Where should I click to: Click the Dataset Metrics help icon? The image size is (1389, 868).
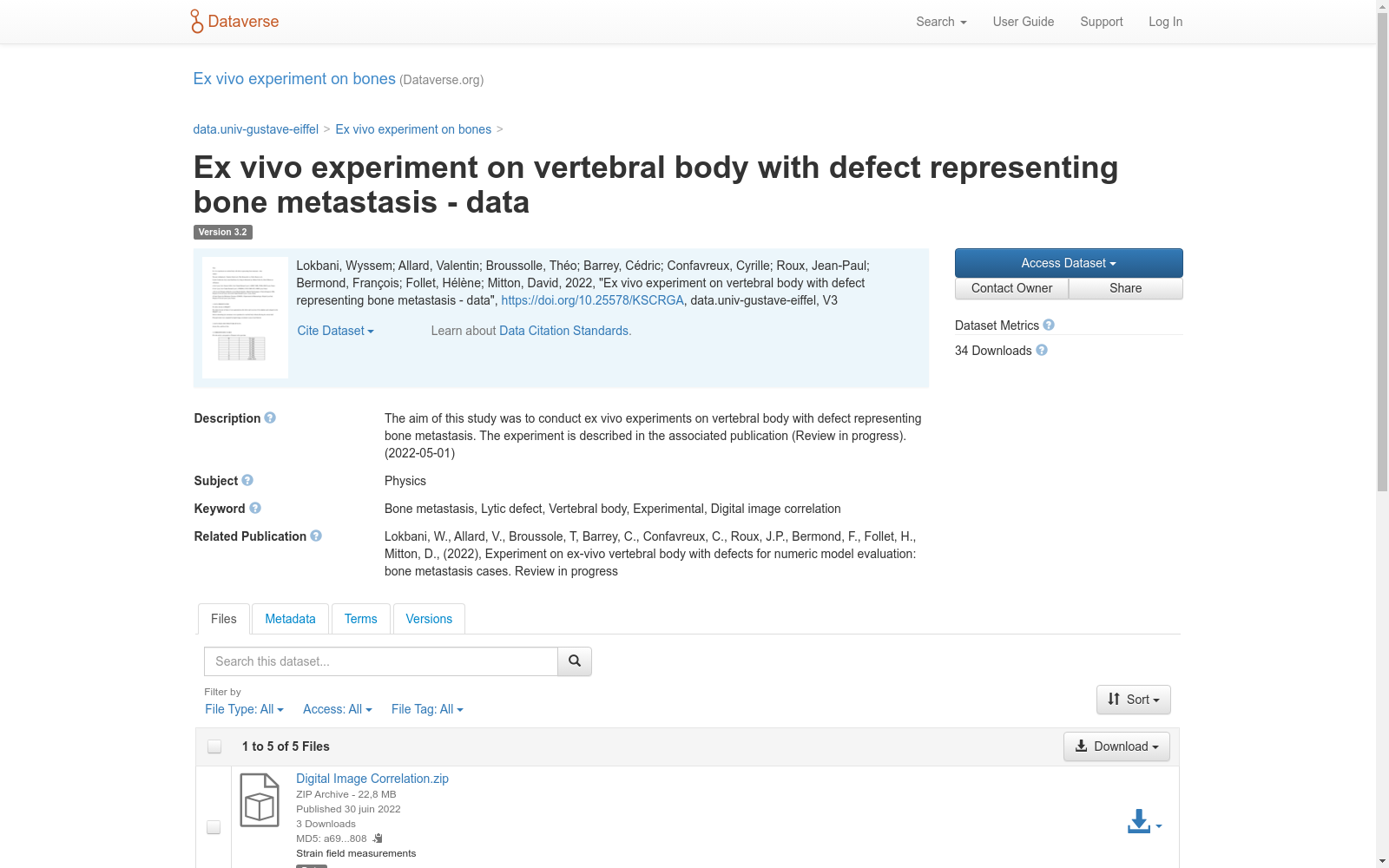tap(1049, 325)
